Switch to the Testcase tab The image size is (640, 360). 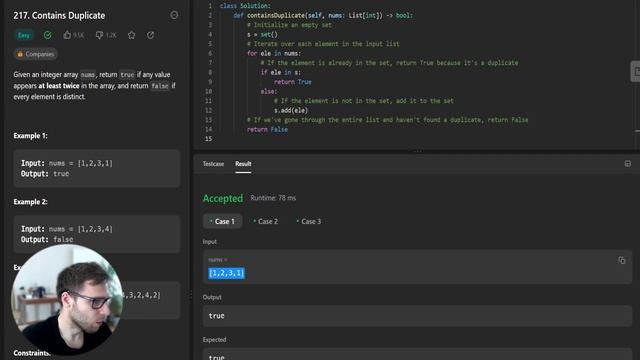tap(213, 164)
